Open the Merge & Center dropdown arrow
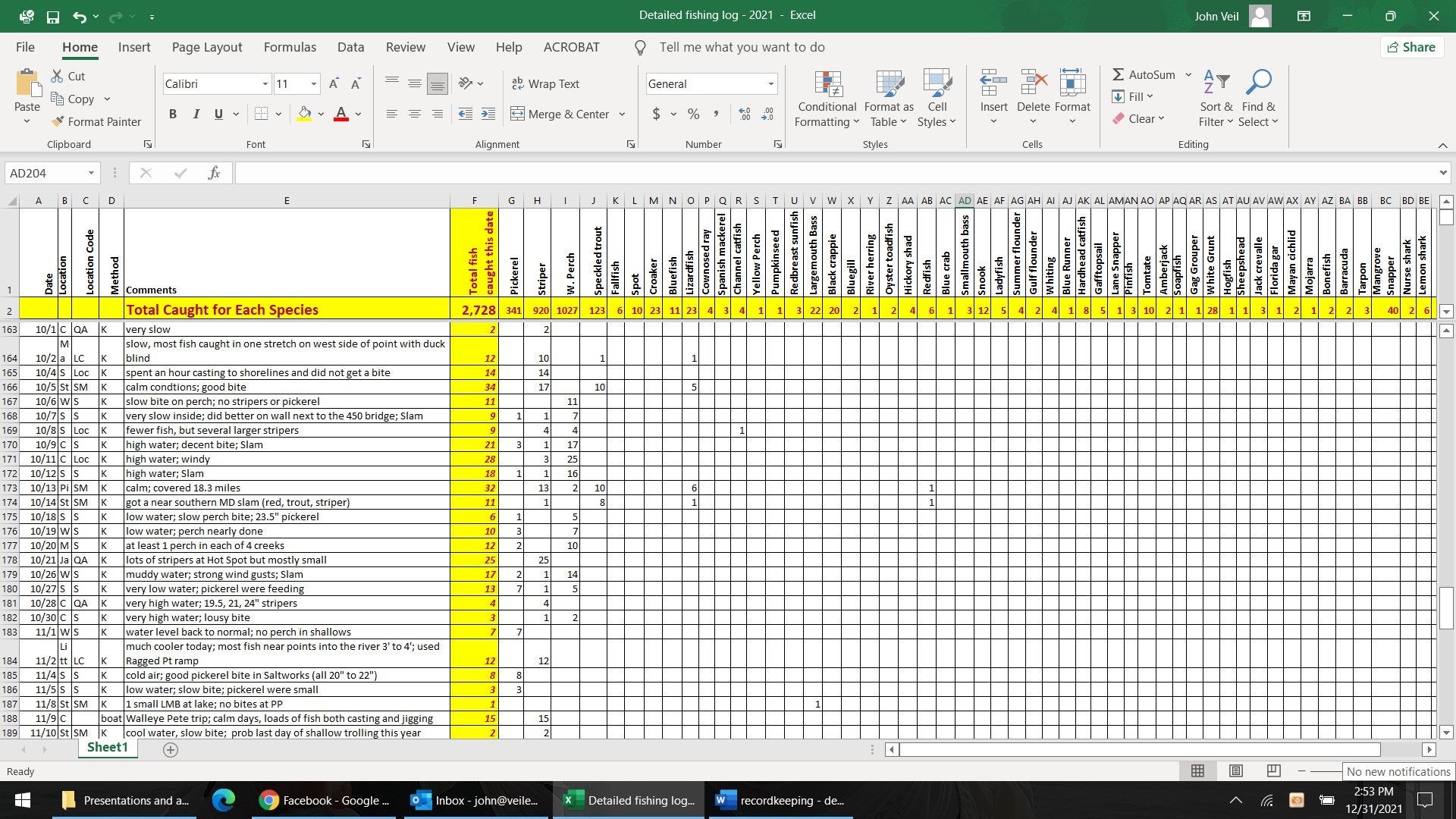This screenshot has height=819, width=1456. 622,114
